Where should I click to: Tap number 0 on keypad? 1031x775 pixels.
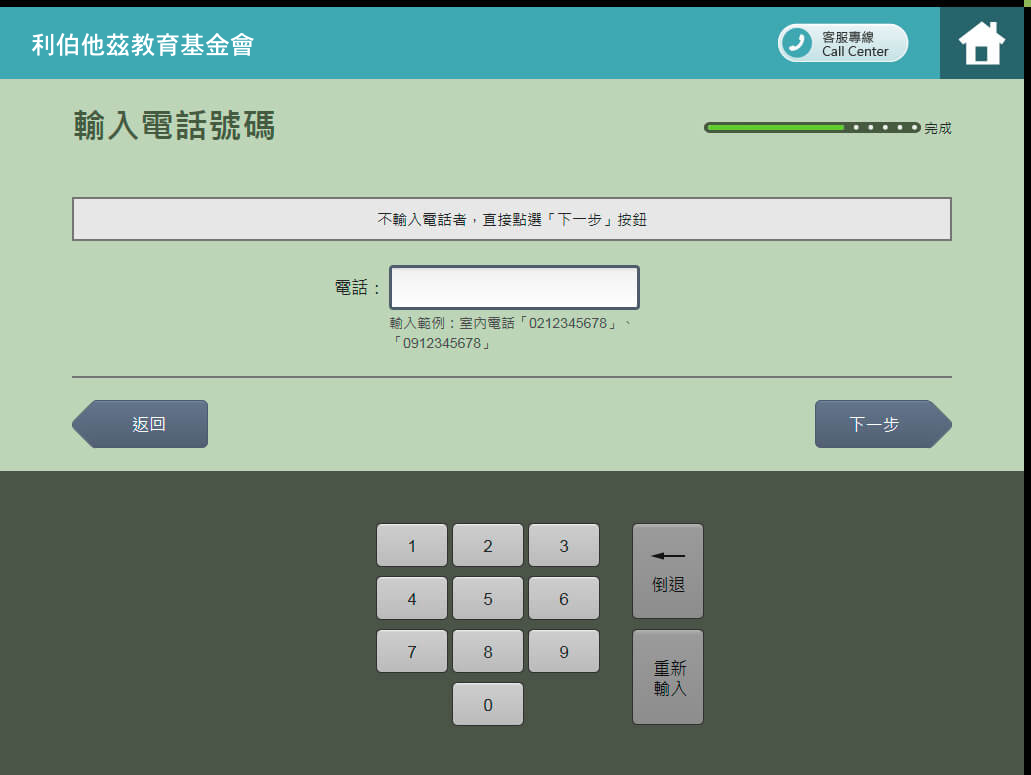tap(487, 705)
